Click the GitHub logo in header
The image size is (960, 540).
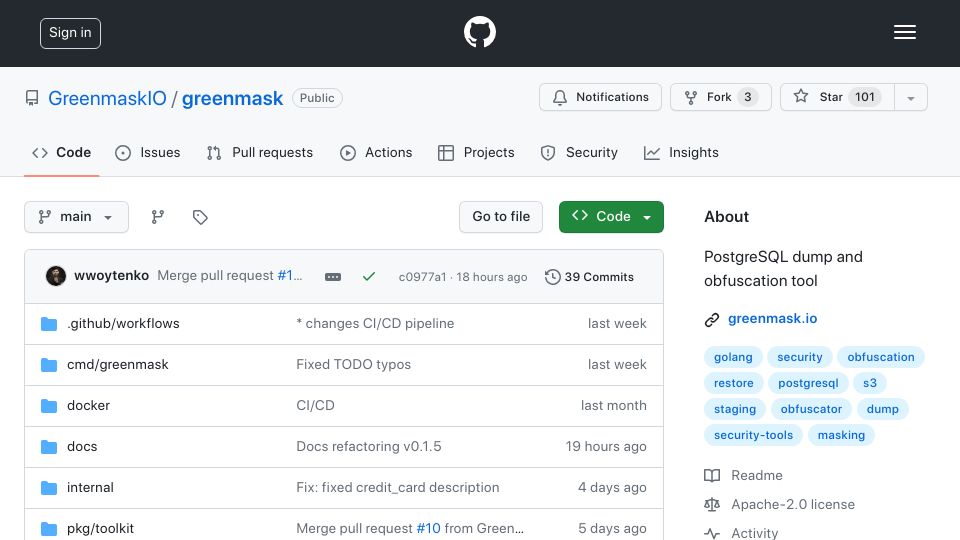[479, 32]
